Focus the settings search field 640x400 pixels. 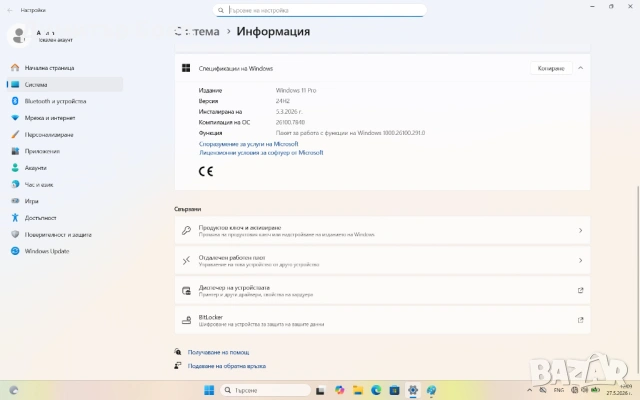pyautogui.click(x=320, y=10)
